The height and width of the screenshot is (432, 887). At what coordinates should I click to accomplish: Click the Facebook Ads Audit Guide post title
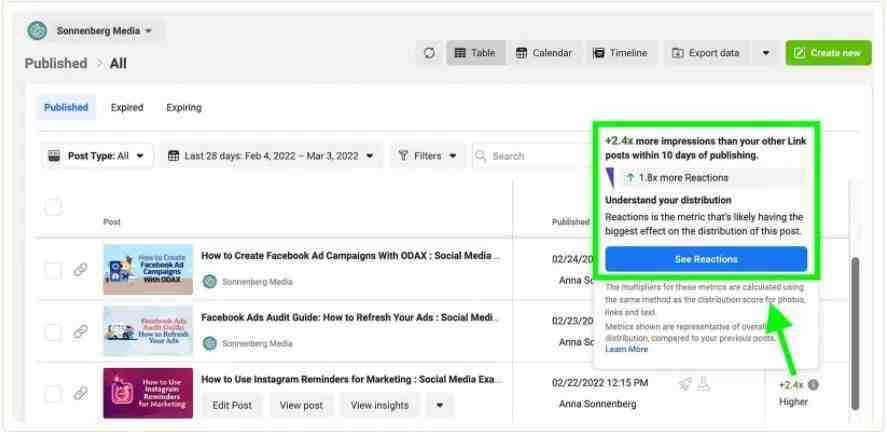tap(351, 318)
